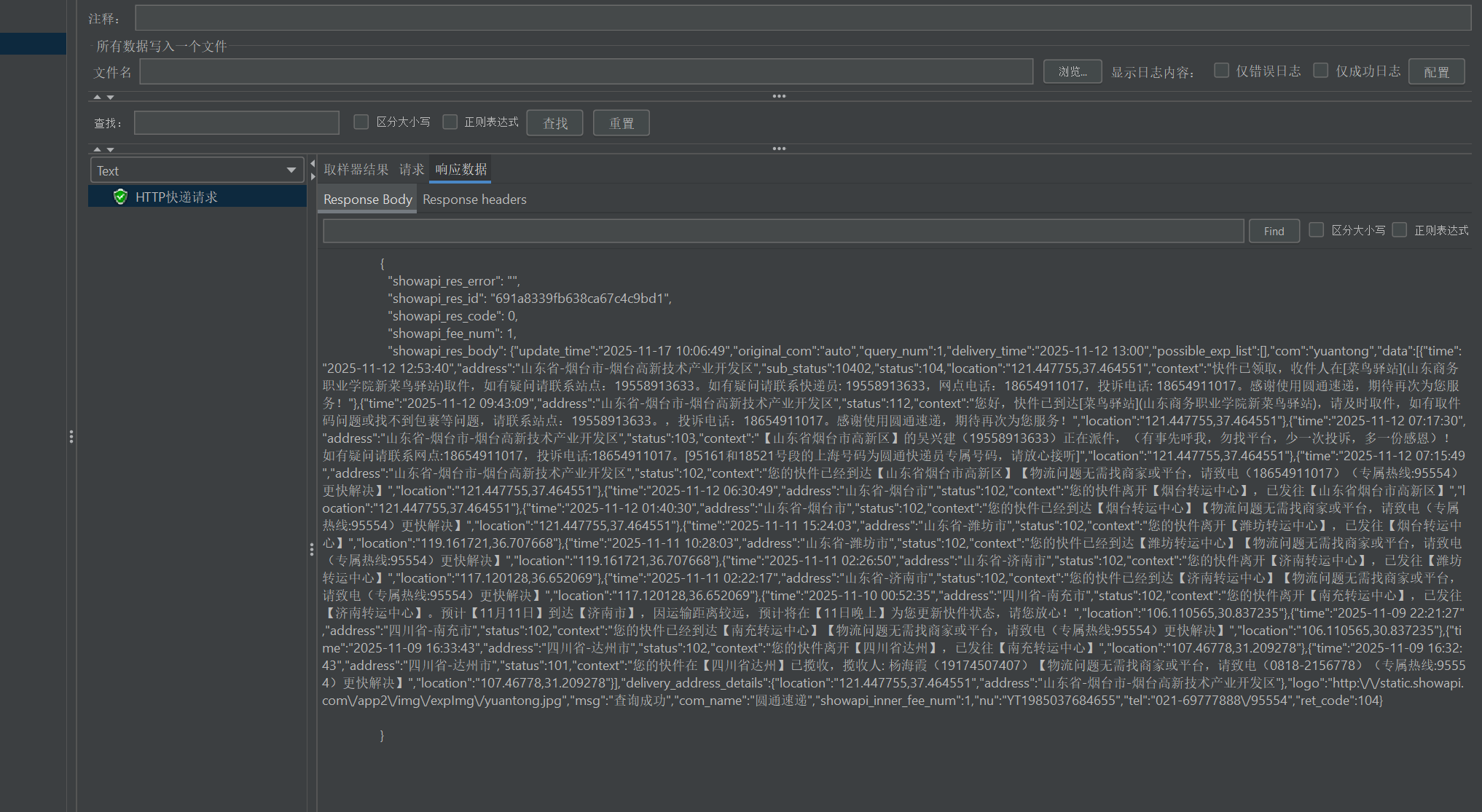The width and height of the screenshot is (1482, 812).
Task: Click vertical dots handle on left sidebar edge
Action: [71, 436]
